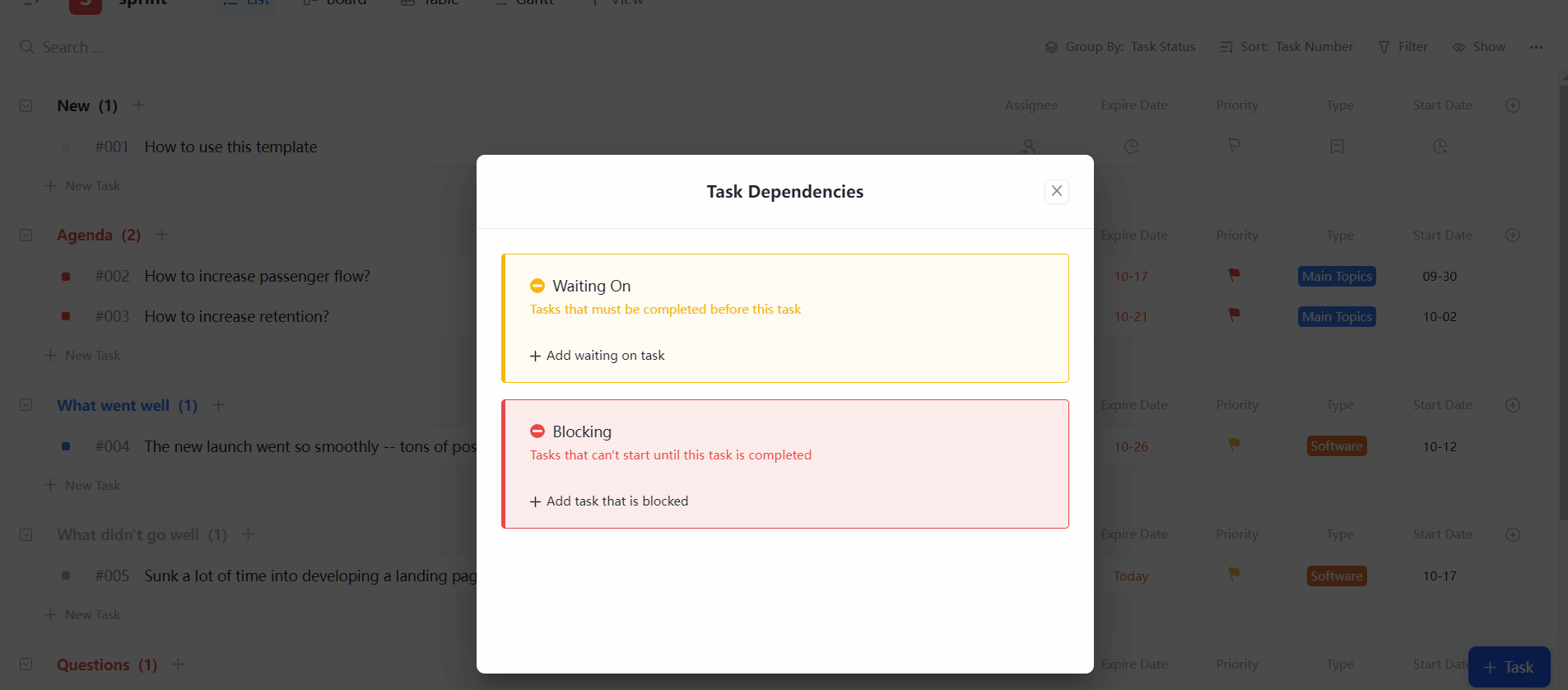Screen dimensions: 1568x690
Task: Click the search magnifier icon
Action: point(27,47)
